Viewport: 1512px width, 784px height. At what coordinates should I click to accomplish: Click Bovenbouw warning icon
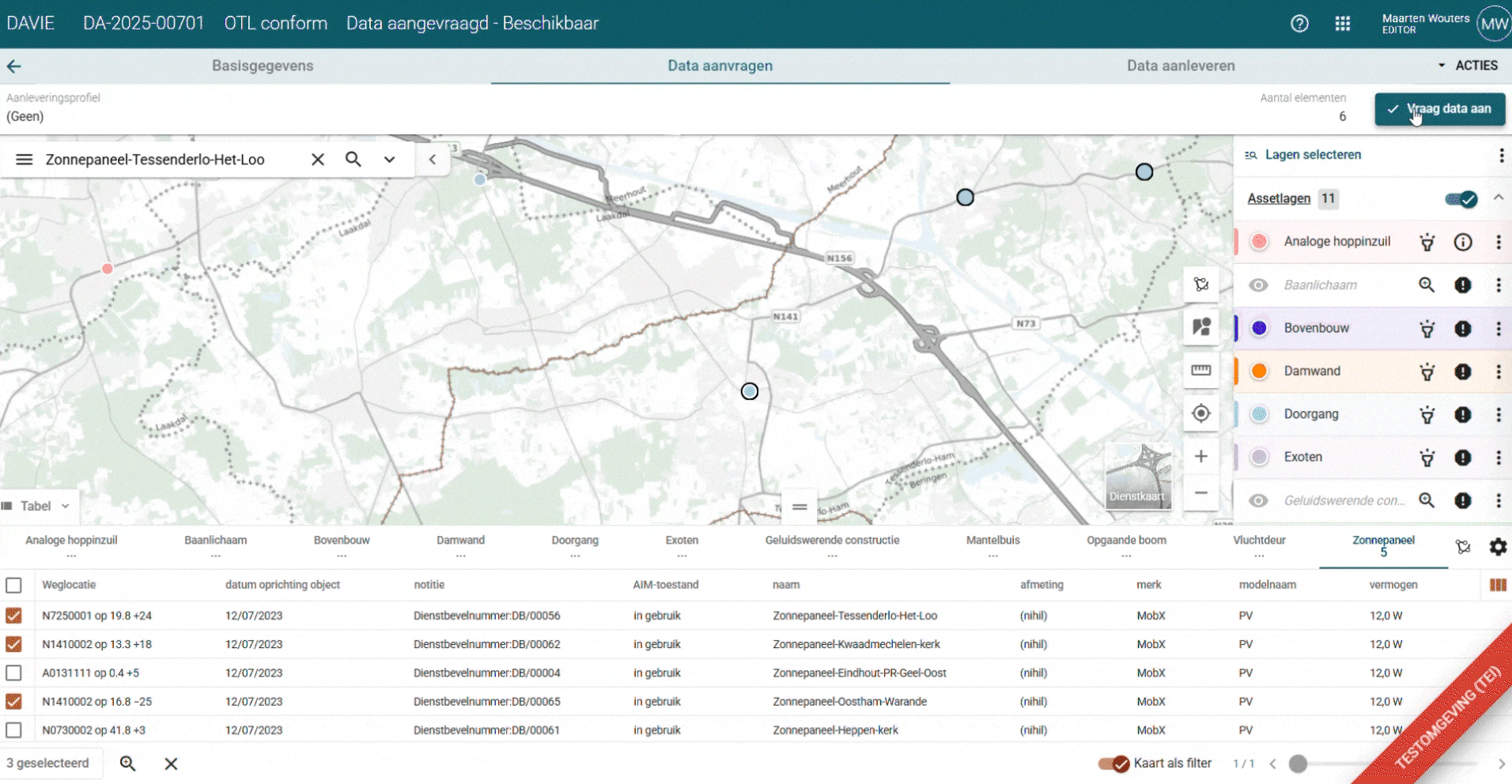click(x=1463, y=329)
